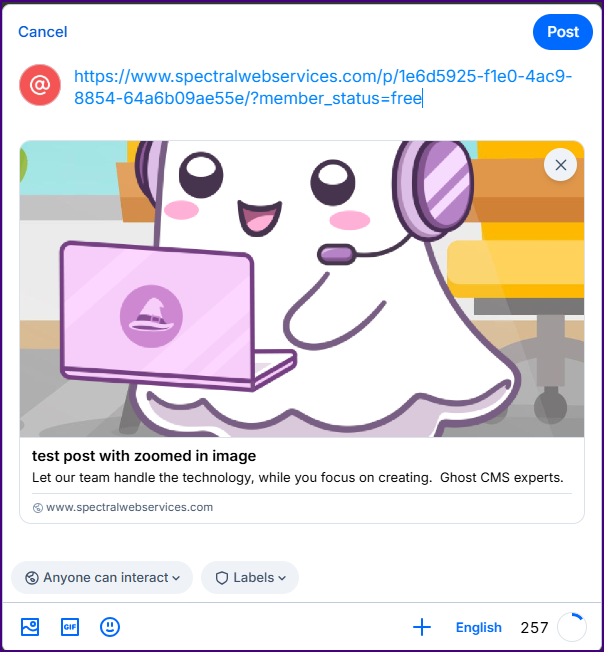Open the 'Anyone can interact' dropdown
Image resolution: width=604 pixels, height=652 pixels.
tap(102, 577)
